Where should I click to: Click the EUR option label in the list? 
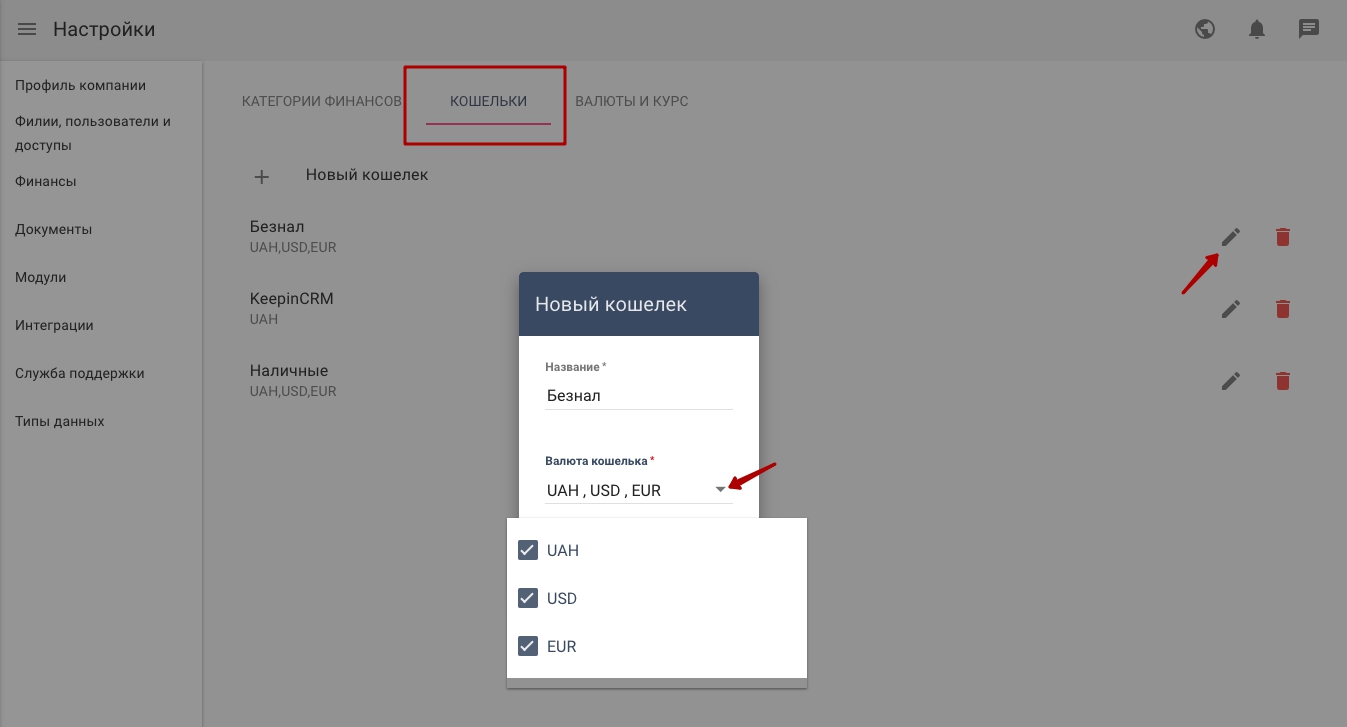(562, 647)
